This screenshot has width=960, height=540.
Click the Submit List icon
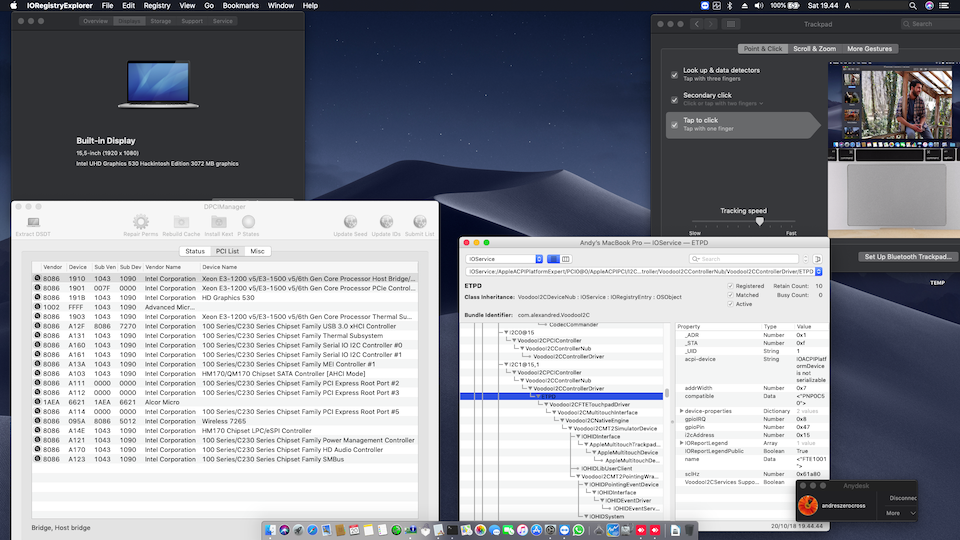point(420,222)
